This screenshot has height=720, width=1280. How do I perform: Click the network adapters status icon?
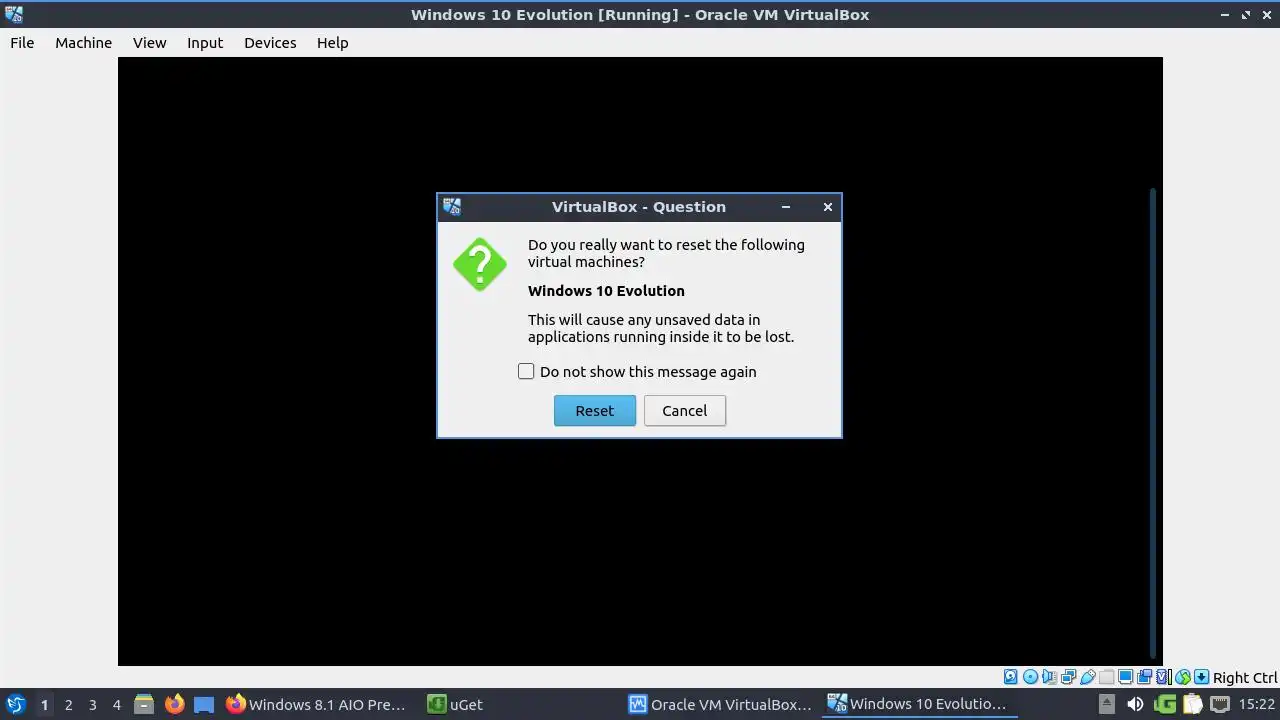pyautogui.click(x=1068, y=677)
